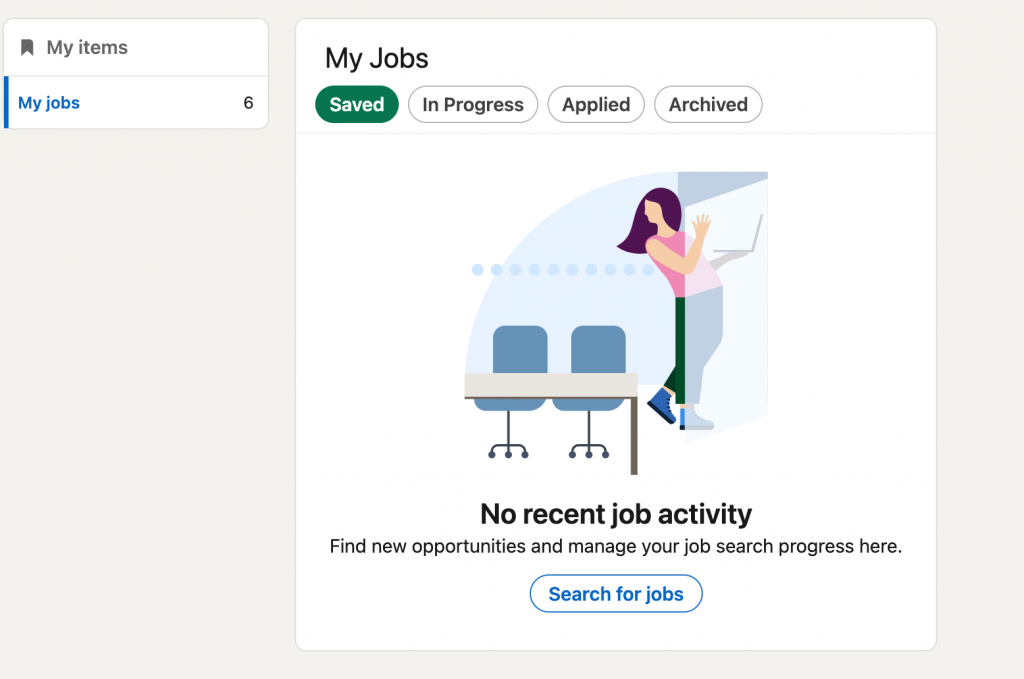Click the Find new opportunities description text
The image size is (1024, 679).
tap(616, 547)
